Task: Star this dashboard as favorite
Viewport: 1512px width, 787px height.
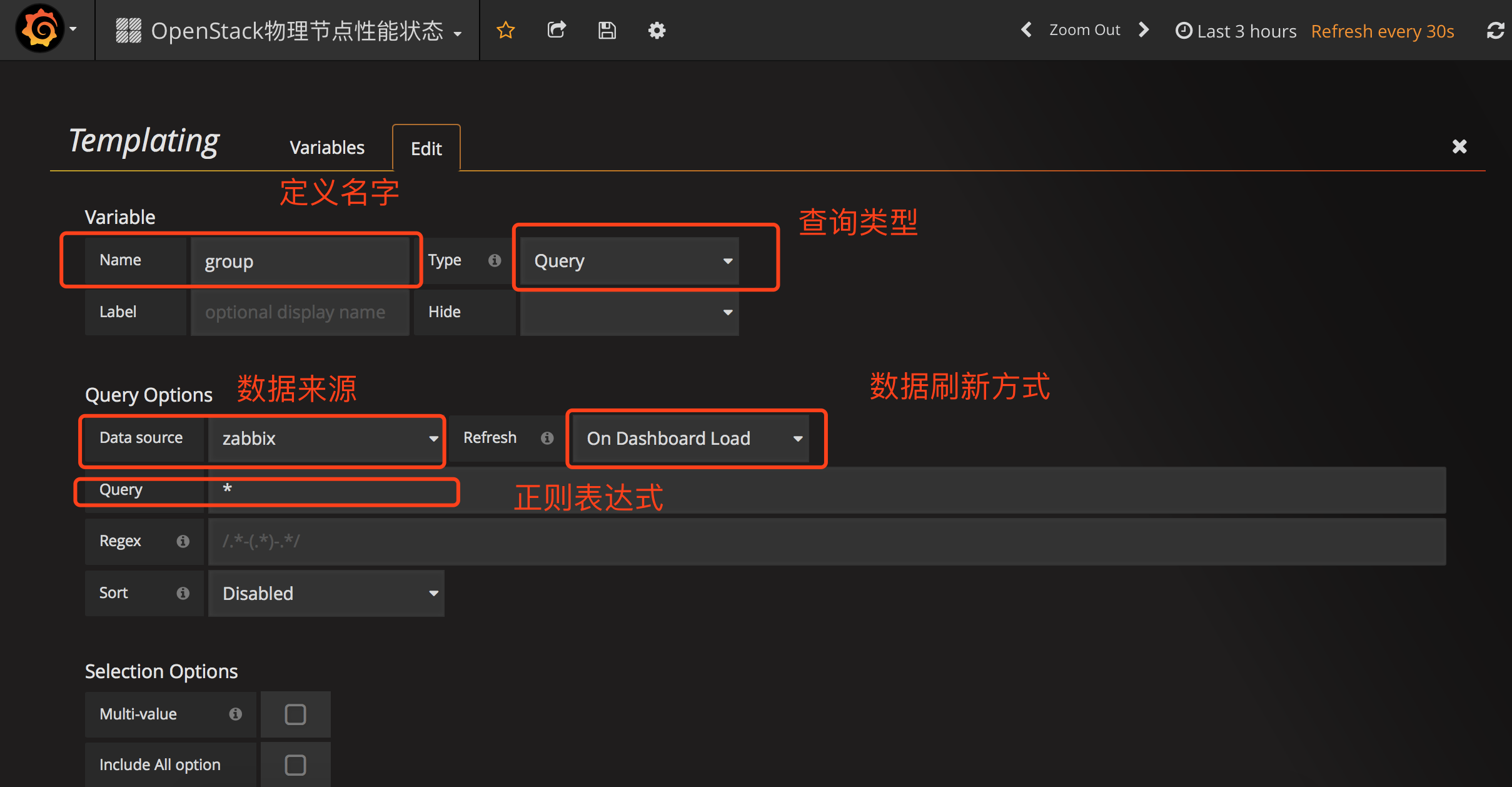Action: (x=505, y=30)
